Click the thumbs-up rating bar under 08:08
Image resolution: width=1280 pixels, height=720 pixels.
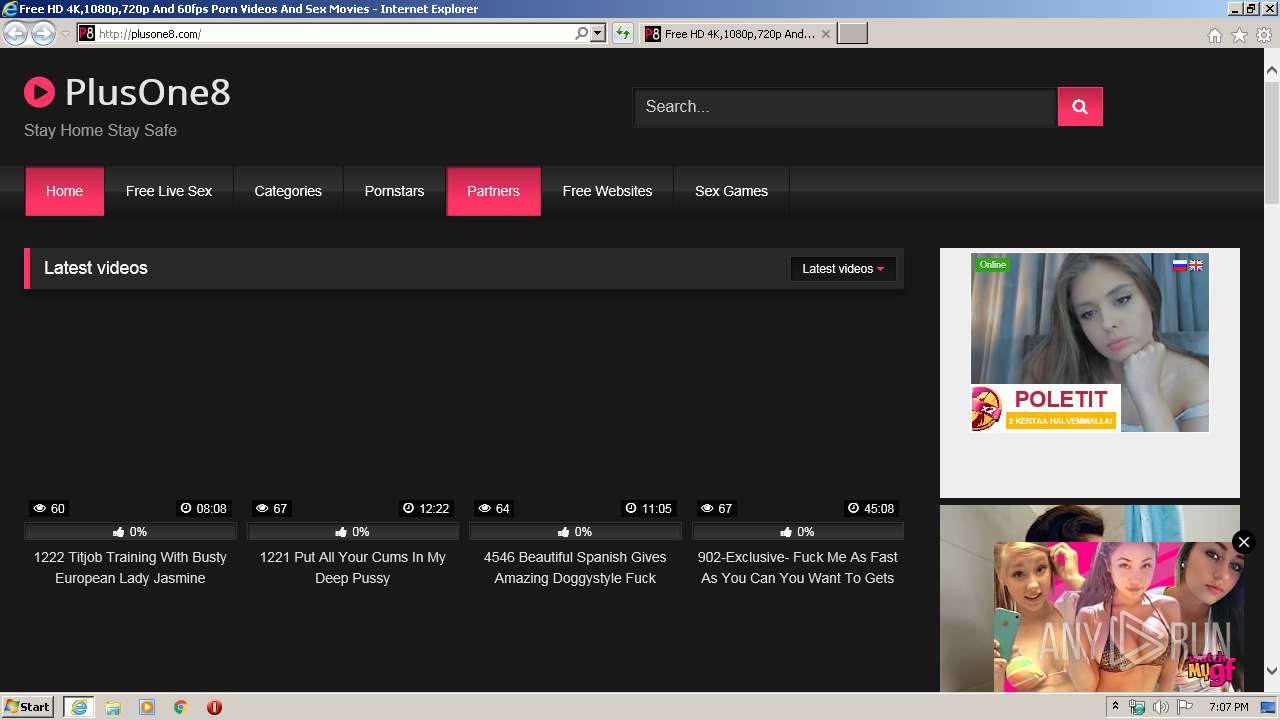[x=130, y=532]
